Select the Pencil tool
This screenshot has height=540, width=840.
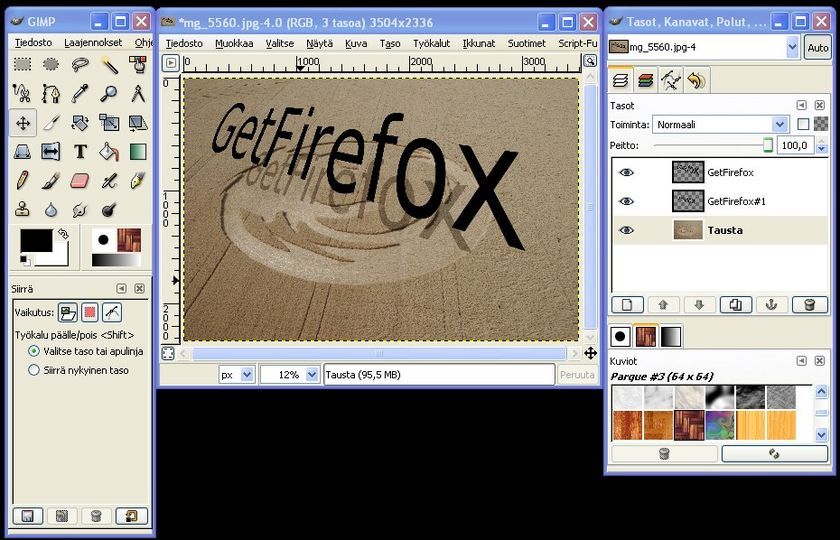click(22, 181)
